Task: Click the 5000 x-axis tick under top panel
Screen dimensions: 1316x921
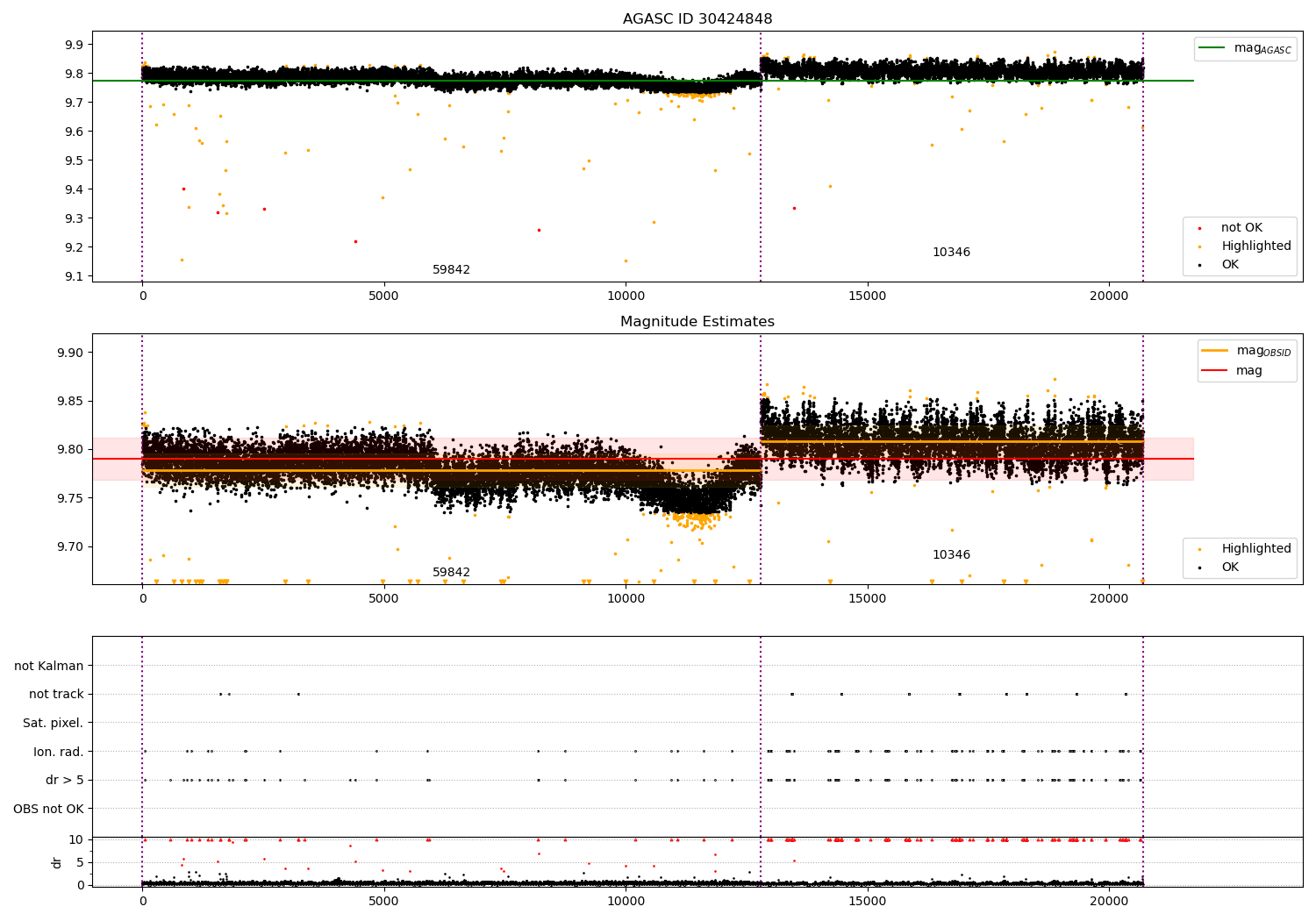Action: pos(383,296)
